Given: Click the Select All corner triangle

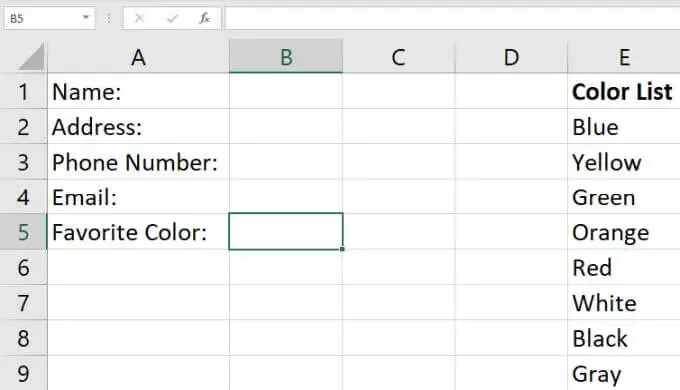Looking at the screenshot, I should [x=31, y=56].
